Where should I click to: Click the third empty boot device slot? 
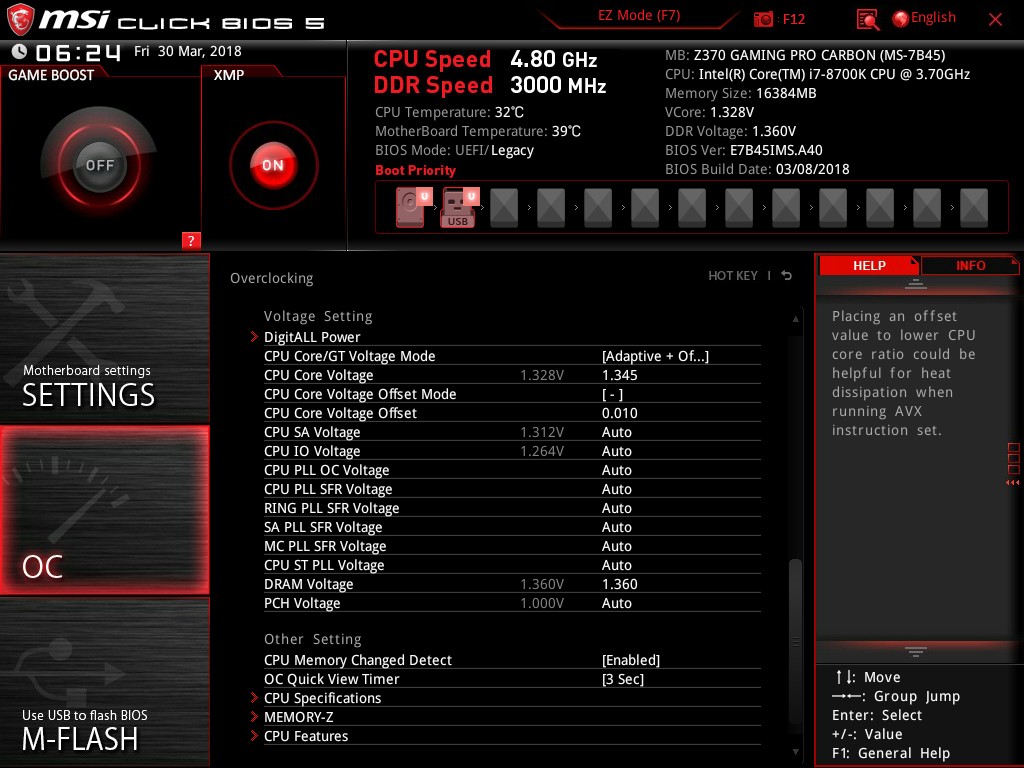pyautogui.click(x=598, y=208)
